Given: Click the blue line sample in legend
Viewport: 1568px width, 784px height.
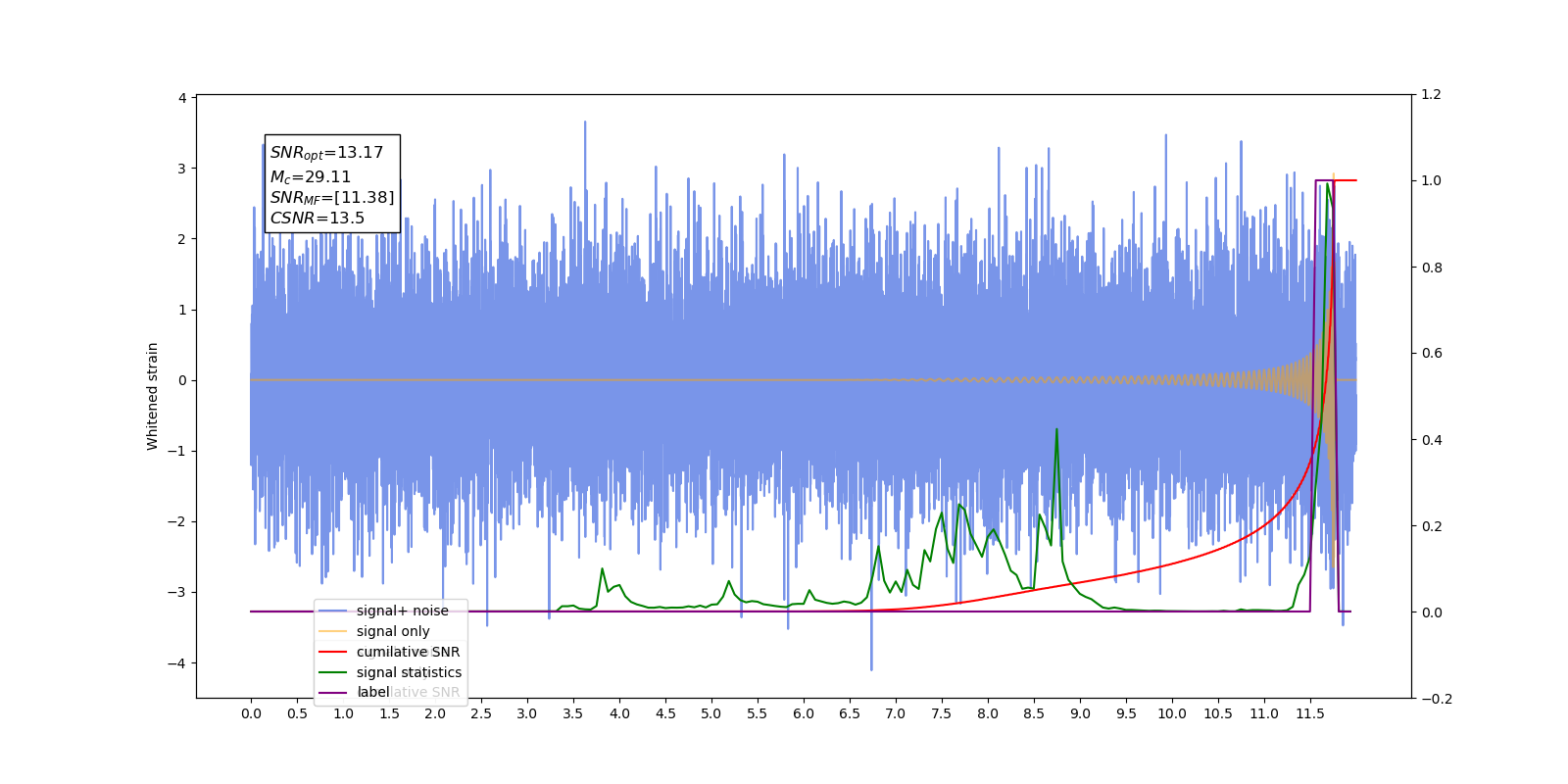Looking at the screenshot, I should (333, 611).
